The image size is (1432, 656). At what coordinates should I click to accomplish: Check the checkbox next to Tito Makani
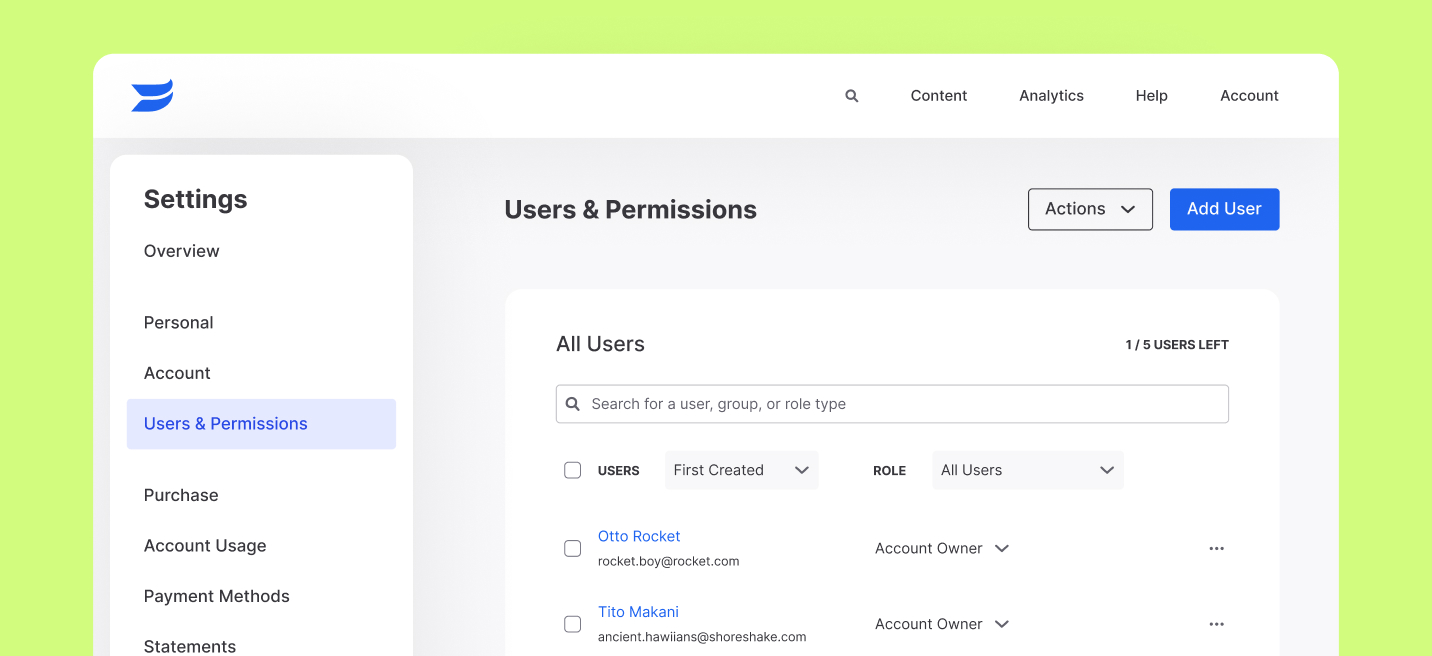[572, 623]
